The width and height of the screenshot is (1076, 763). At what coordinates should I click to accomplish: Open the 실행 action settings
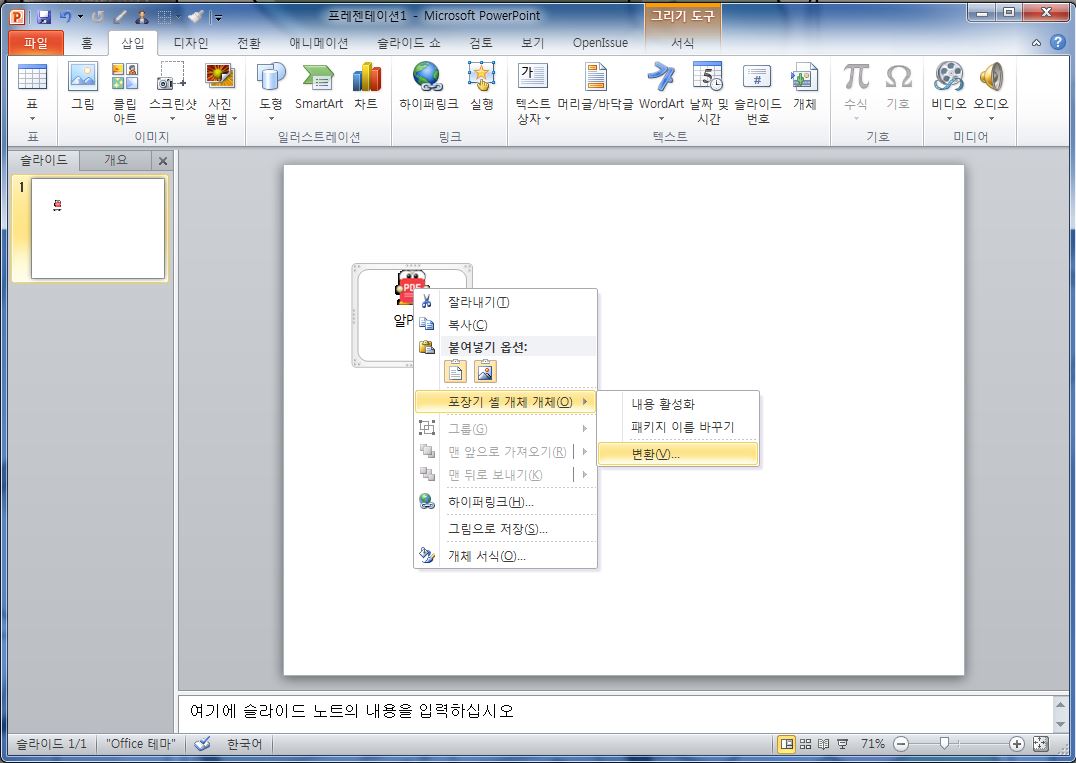(x=482, y=86)
